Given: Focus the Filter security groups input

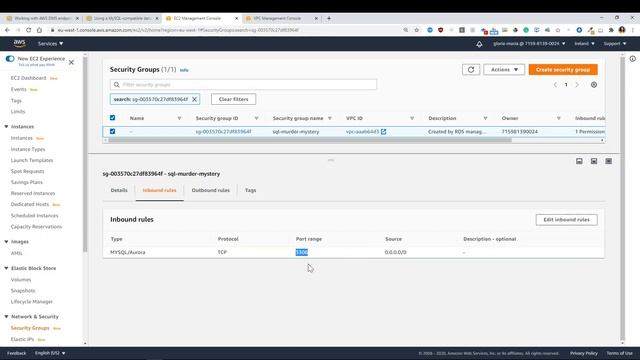Looking at the screenshot, I should pos(243,85).
